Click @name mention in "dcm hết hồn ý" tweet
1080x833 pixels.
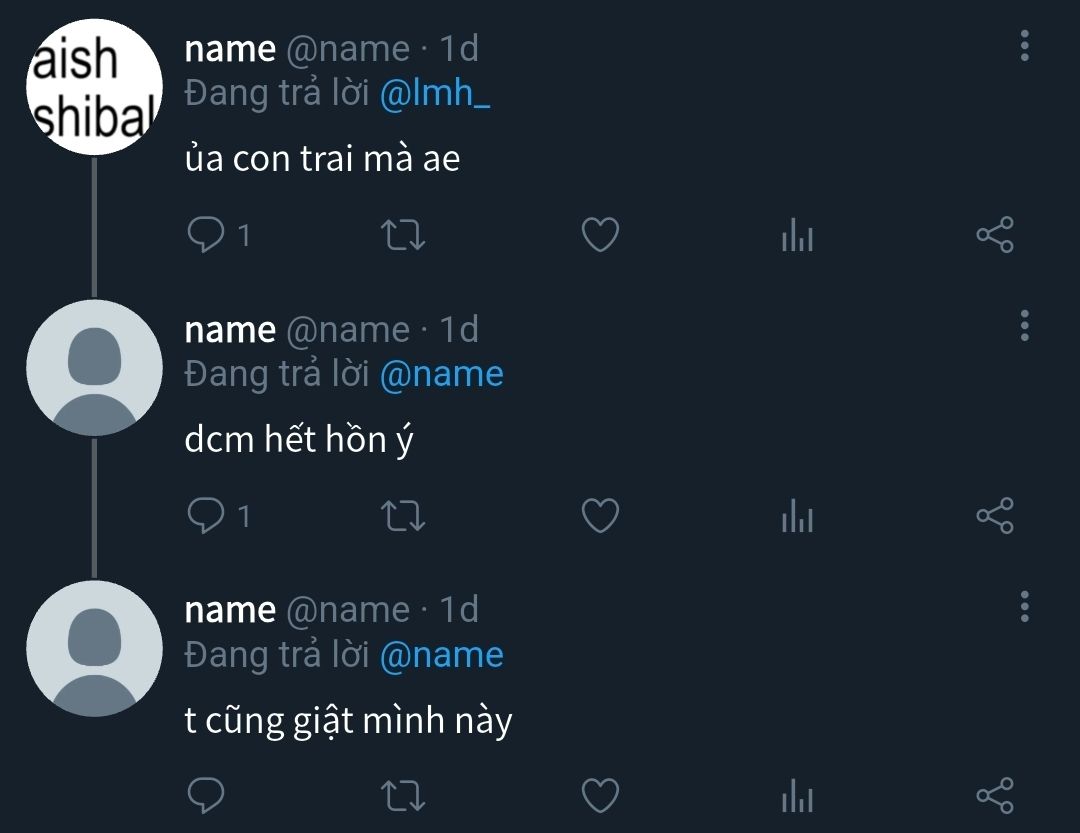point(442,374)
